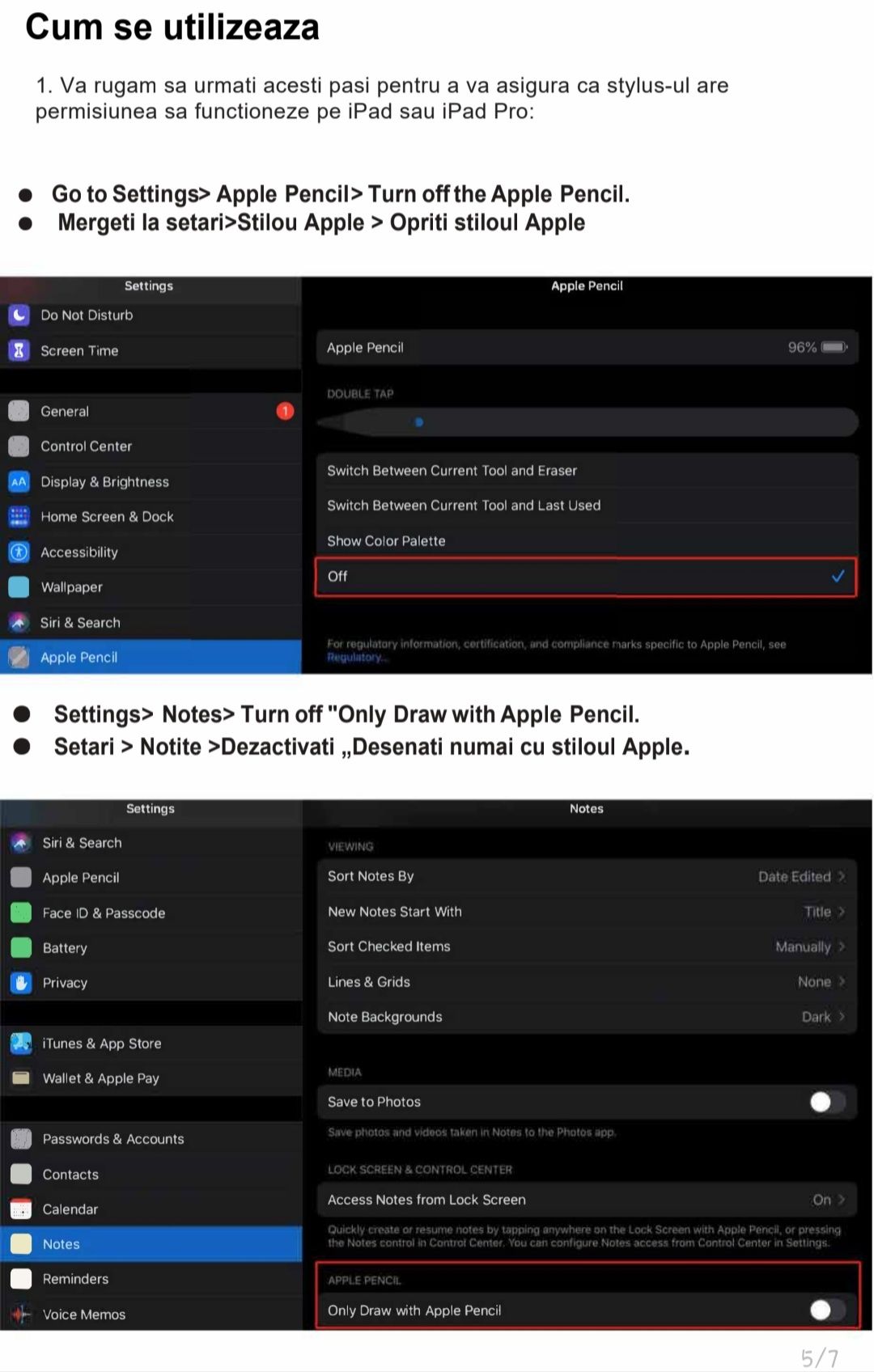
Task: Tap the blue double-tap dot on the pencil
Action: click(x=418, y=421)
